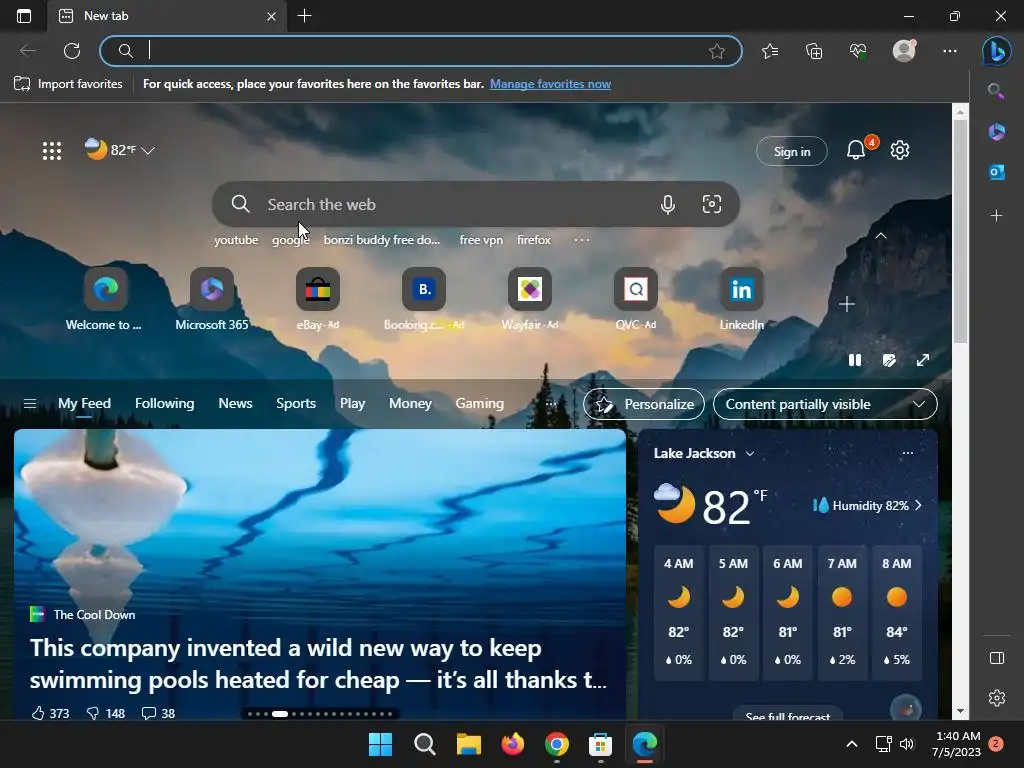Search suggestion youtube
The width and height of the screenshot is (1024, 768).
point(236,240)
